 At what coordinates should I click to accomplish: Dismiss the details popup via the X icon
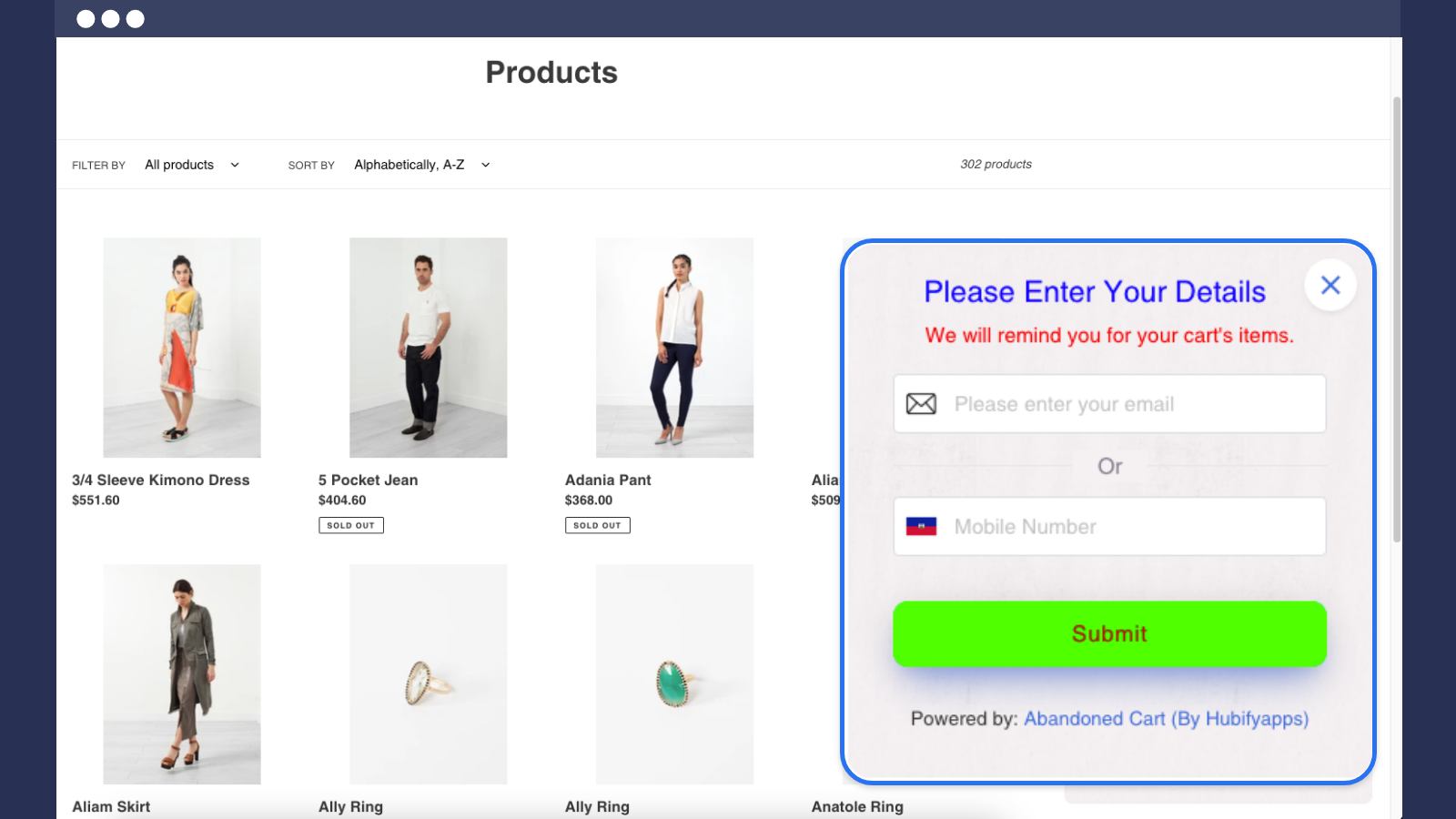click(x=1330, y=285)
